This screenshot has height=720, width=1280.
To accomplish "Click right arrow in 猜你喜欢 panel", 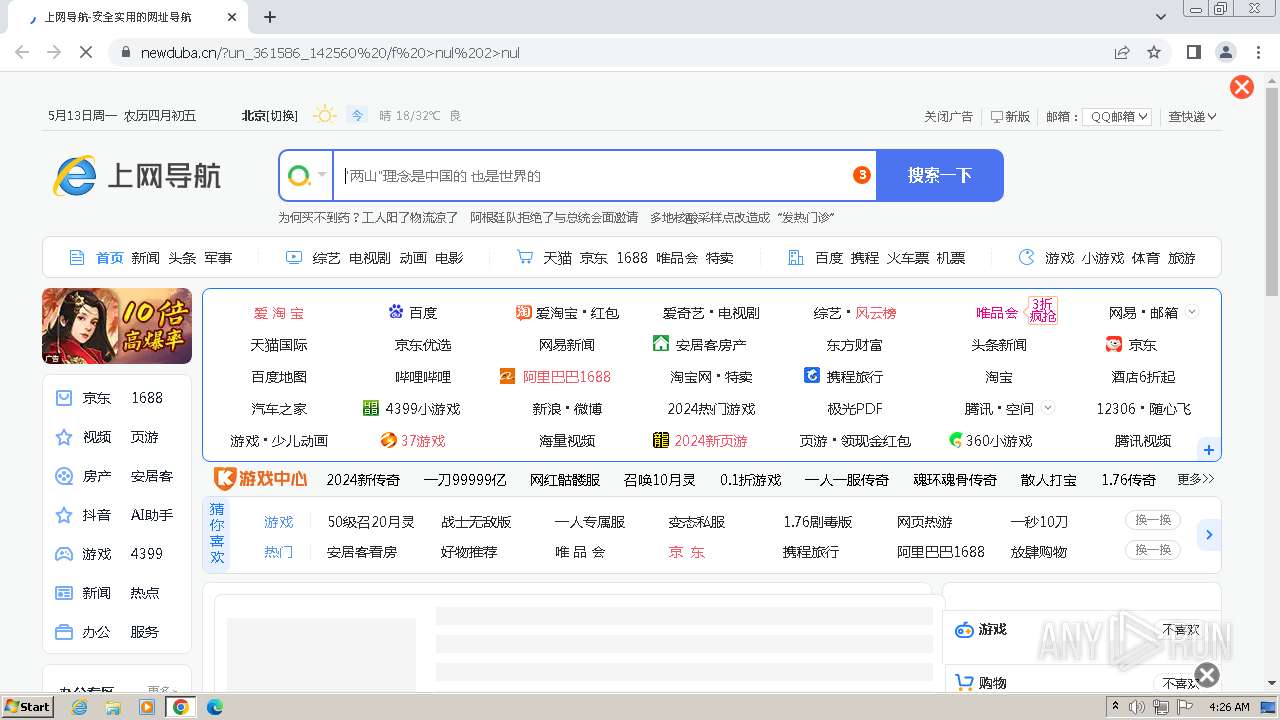I will pyautogui.click(x=1208, y=535).
